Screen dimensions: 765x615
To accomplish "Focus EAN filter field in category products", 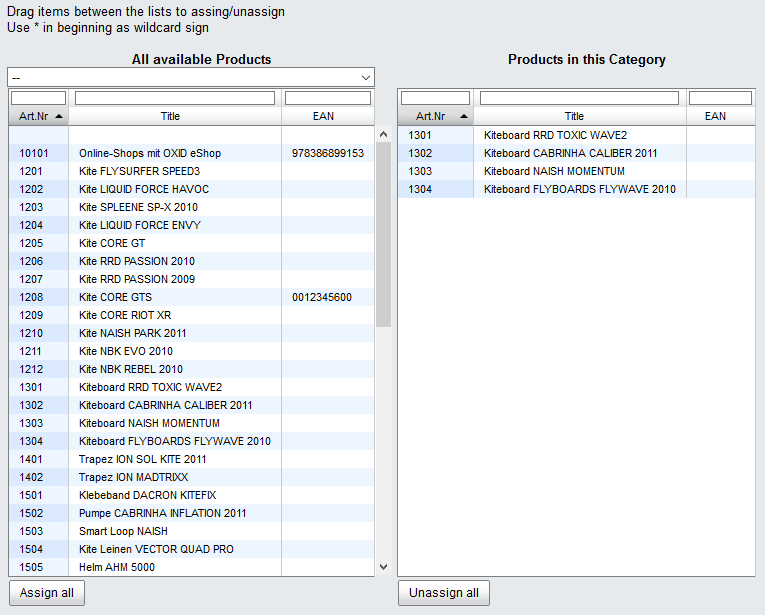I will 720,98.
